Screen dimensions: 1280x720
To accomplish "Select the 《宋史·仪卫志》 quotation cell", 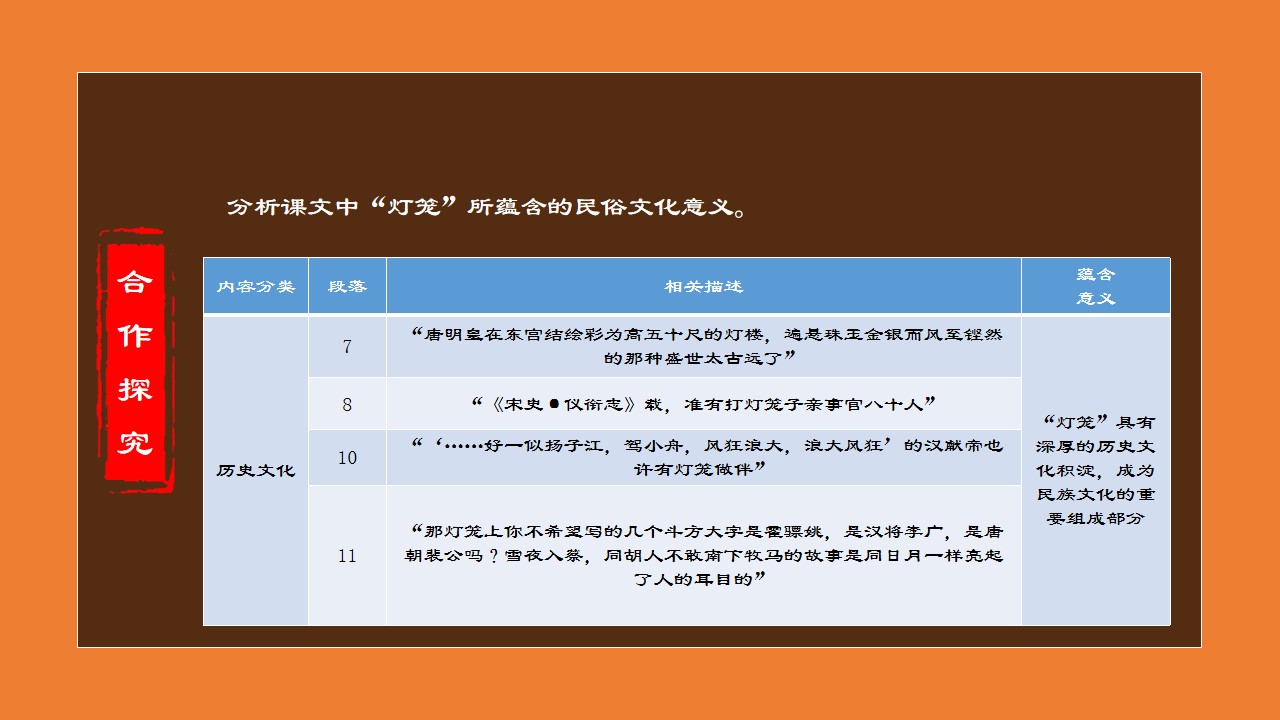I will 703,404.
